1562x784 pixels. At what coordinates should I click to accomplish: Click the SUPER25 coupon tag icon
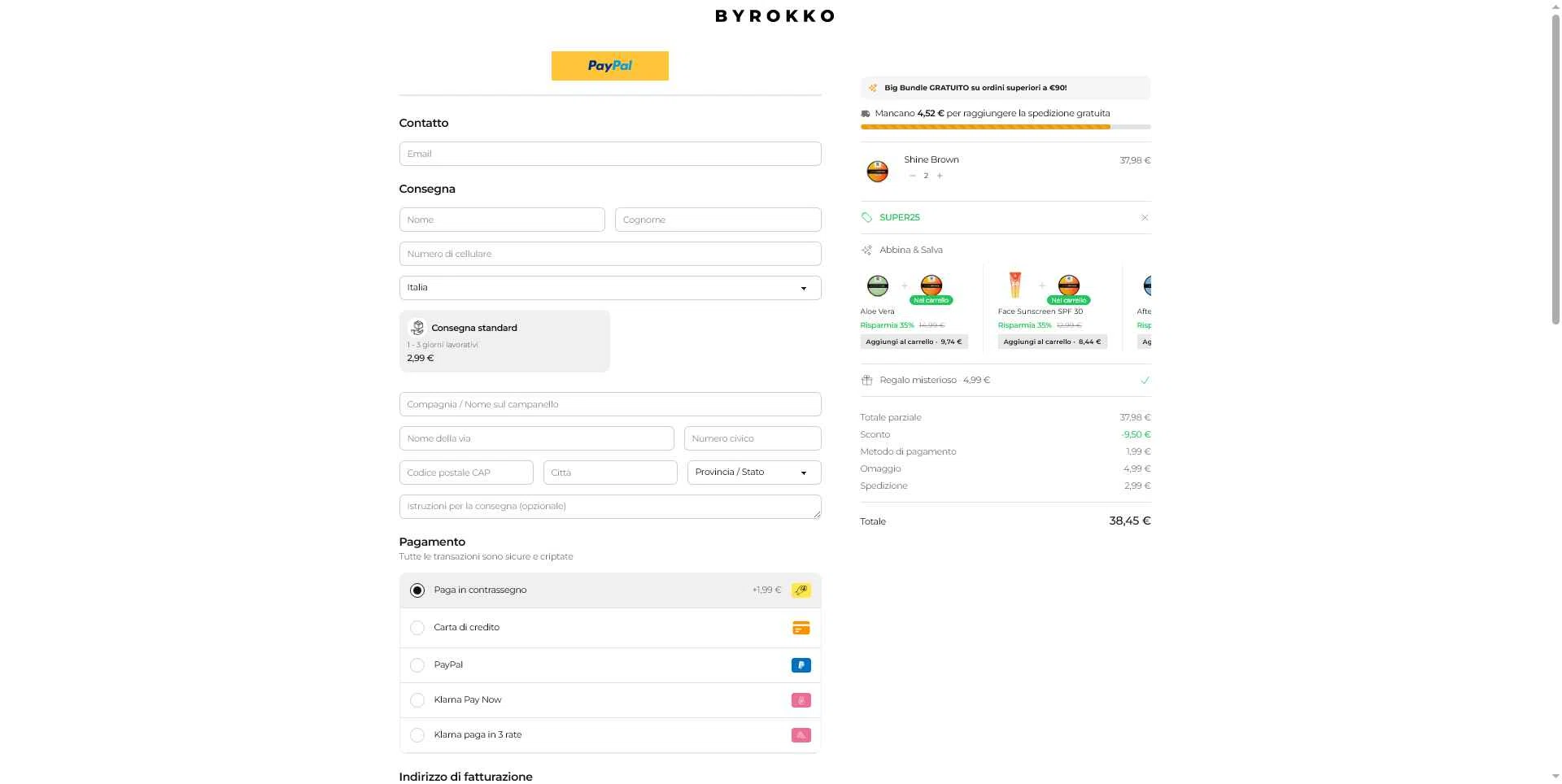866,218
